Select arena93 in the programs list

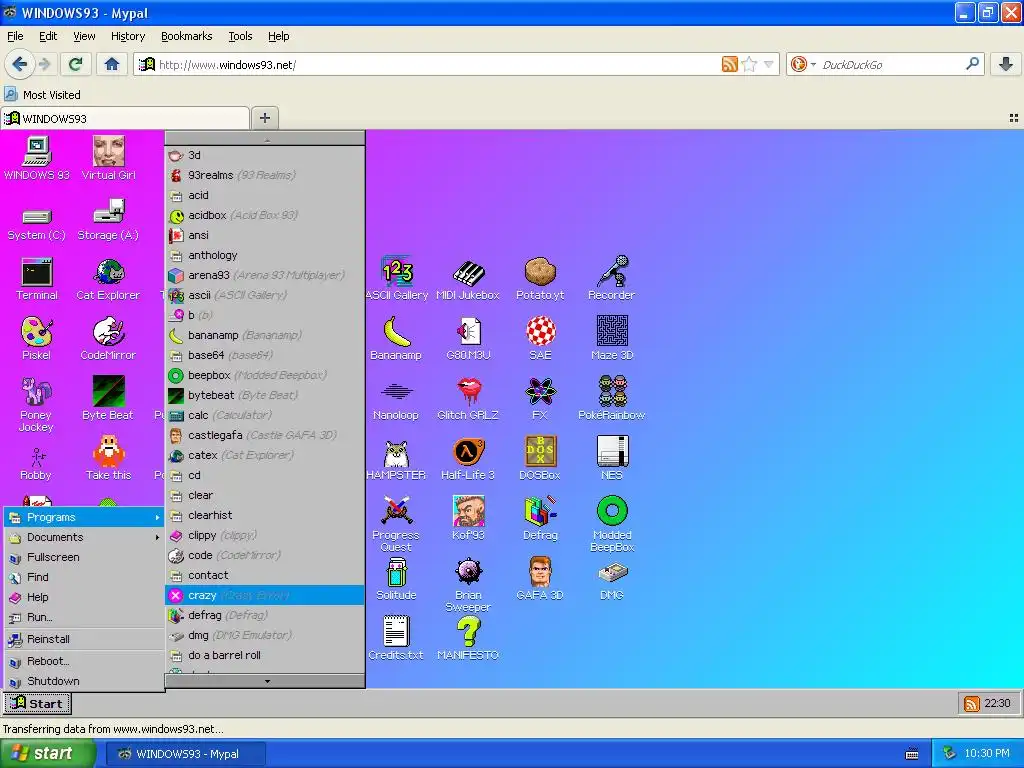[x=265, y=275]
